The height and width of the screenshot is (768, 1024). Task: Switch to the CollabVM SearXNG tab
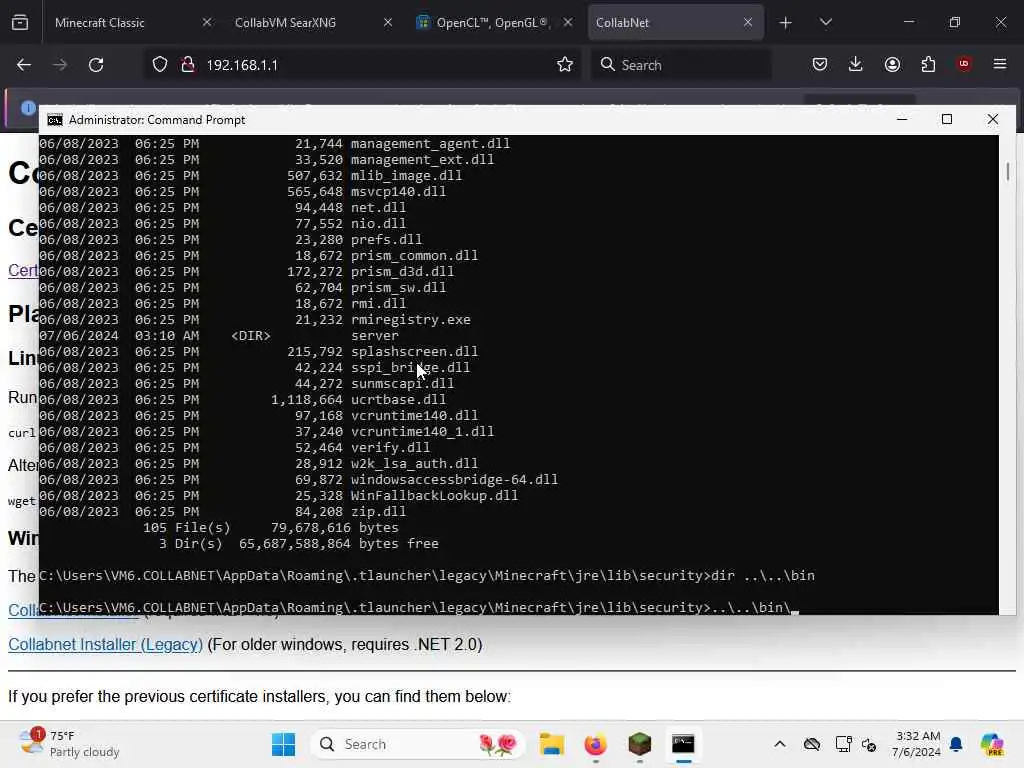(x=285, y=23)
